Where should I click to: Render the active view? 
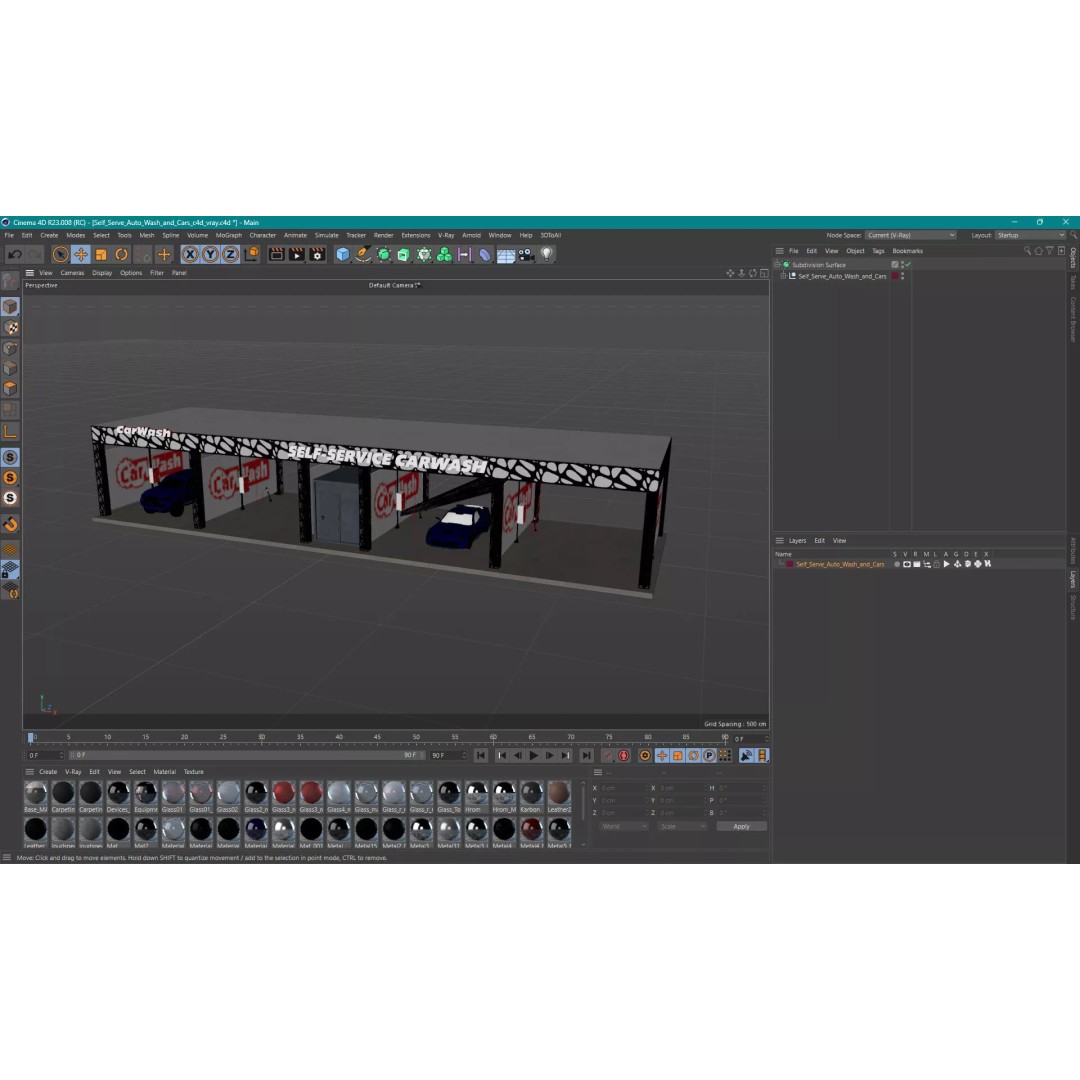(x=276, y=255)
